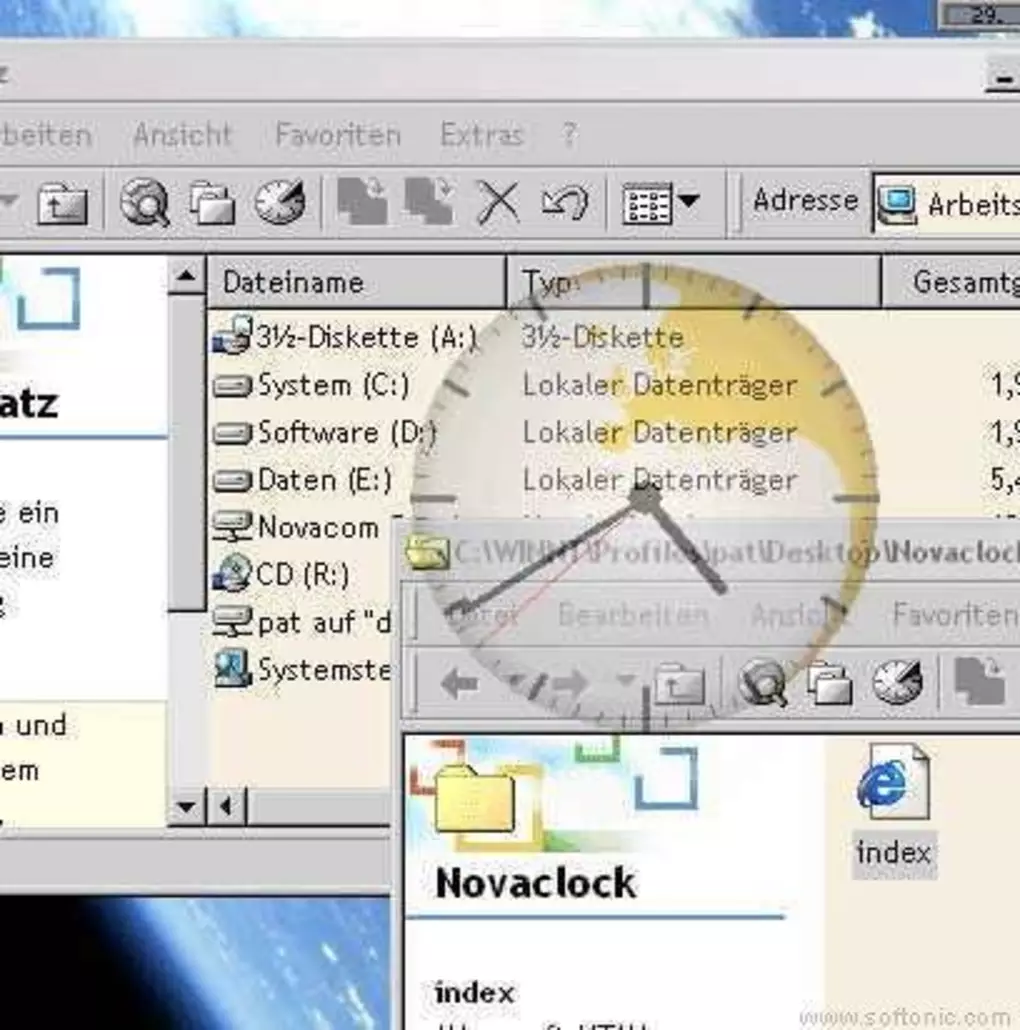Click the Delete X icon in the toolbar
This screenshot has width=1020, height=1030.
[497, 203]
